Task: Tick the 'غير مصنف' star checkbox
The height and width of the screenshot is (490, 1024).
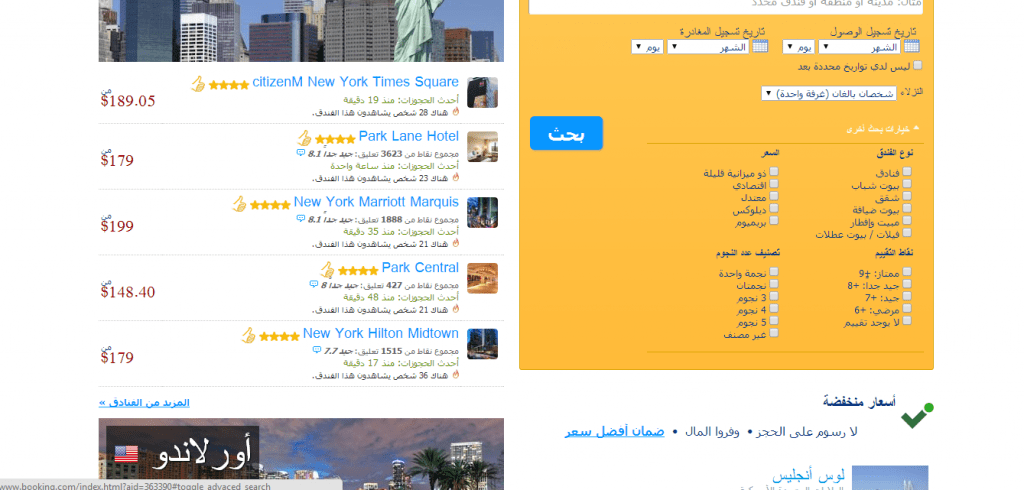Action: click(774, 333)
